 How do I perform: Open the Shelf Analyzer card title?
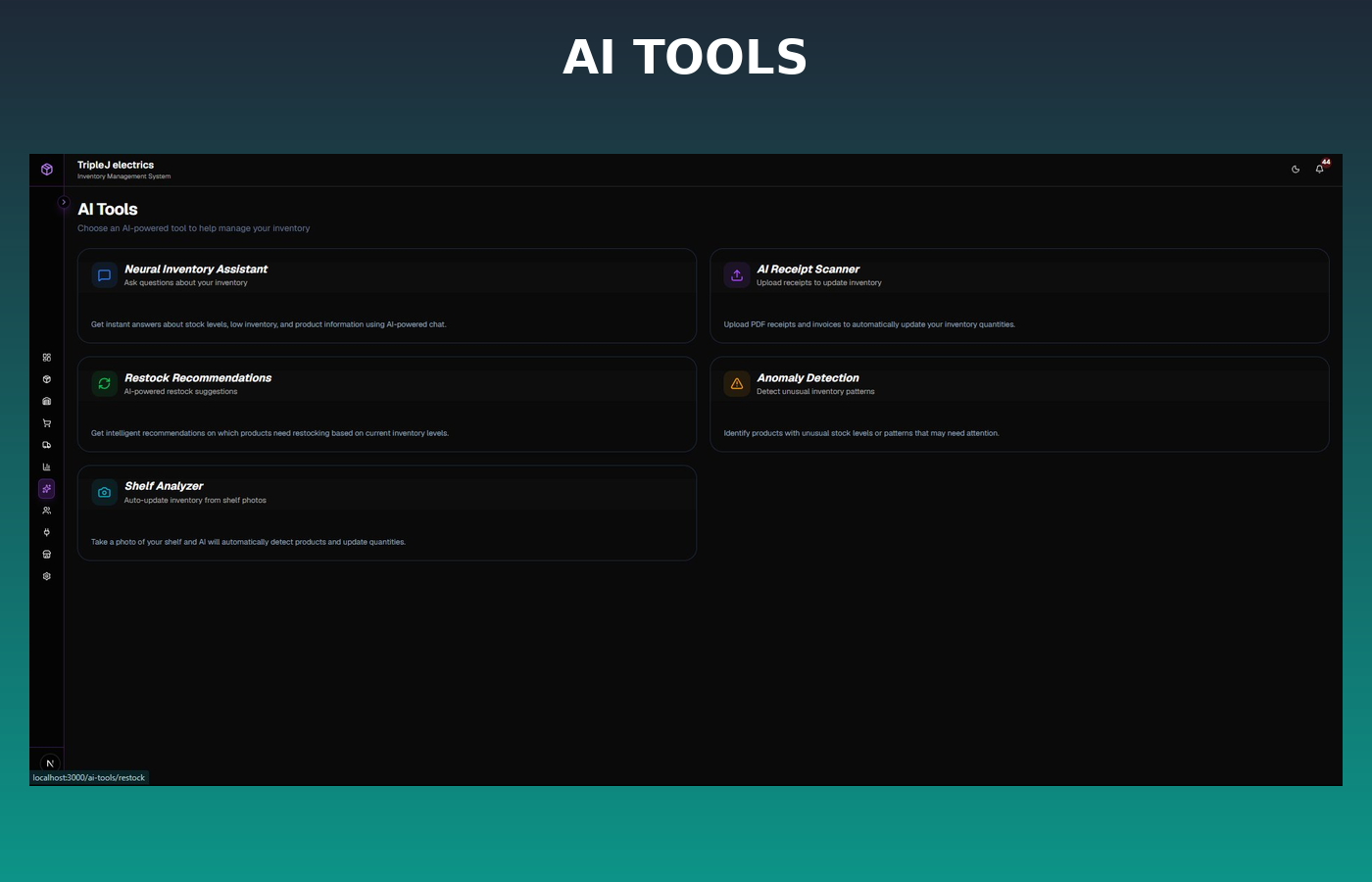[x=164, y=486]
